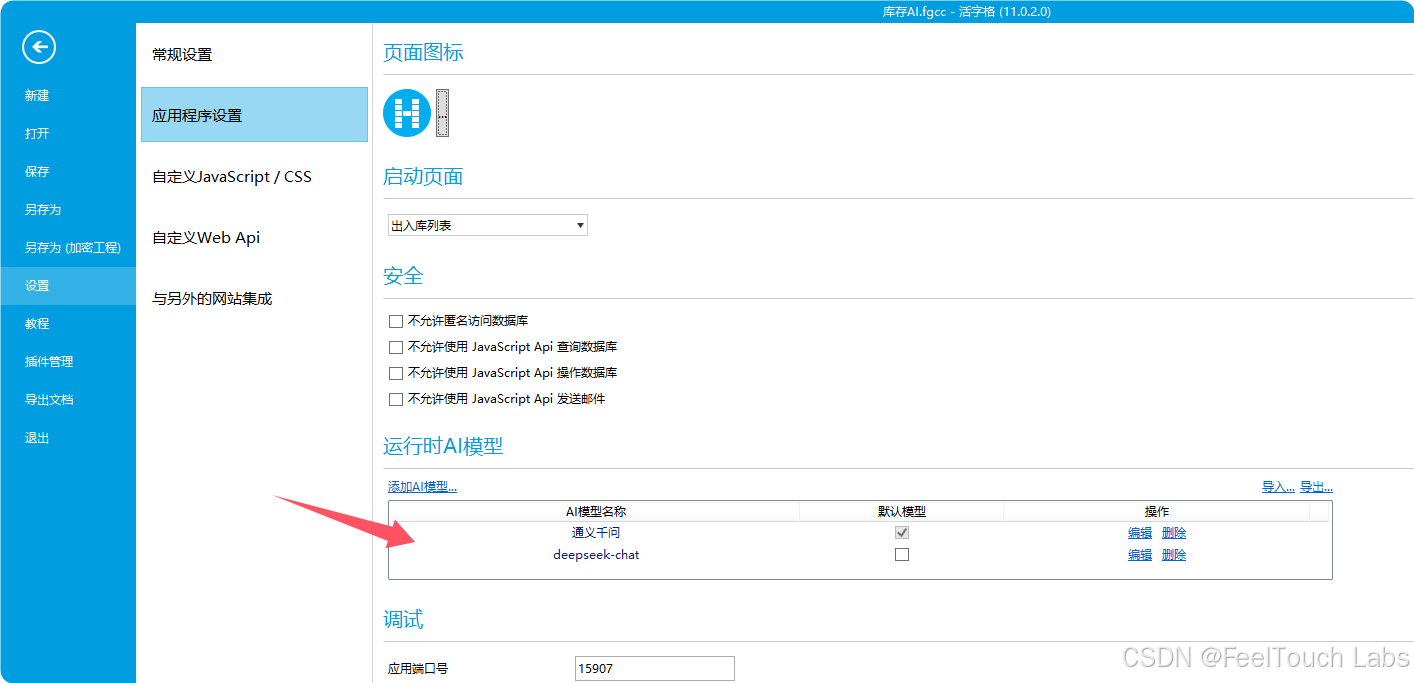This screenshot has width=1414, height=683.
Task: Click 删除 link for 通义千问
Action: coord(1174,533)
